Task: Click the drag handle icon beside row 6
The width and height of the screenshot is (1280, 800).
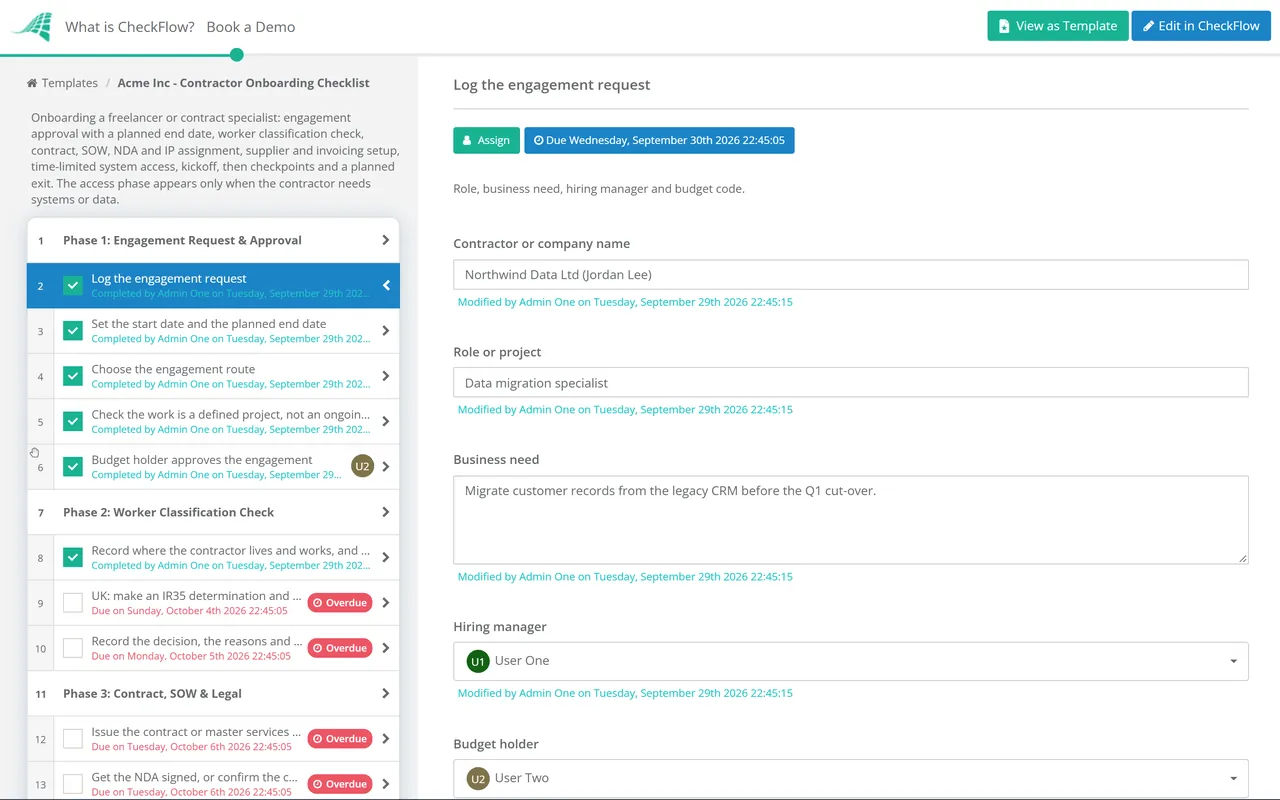Action: pyautogui.click(x=35, y=453)
